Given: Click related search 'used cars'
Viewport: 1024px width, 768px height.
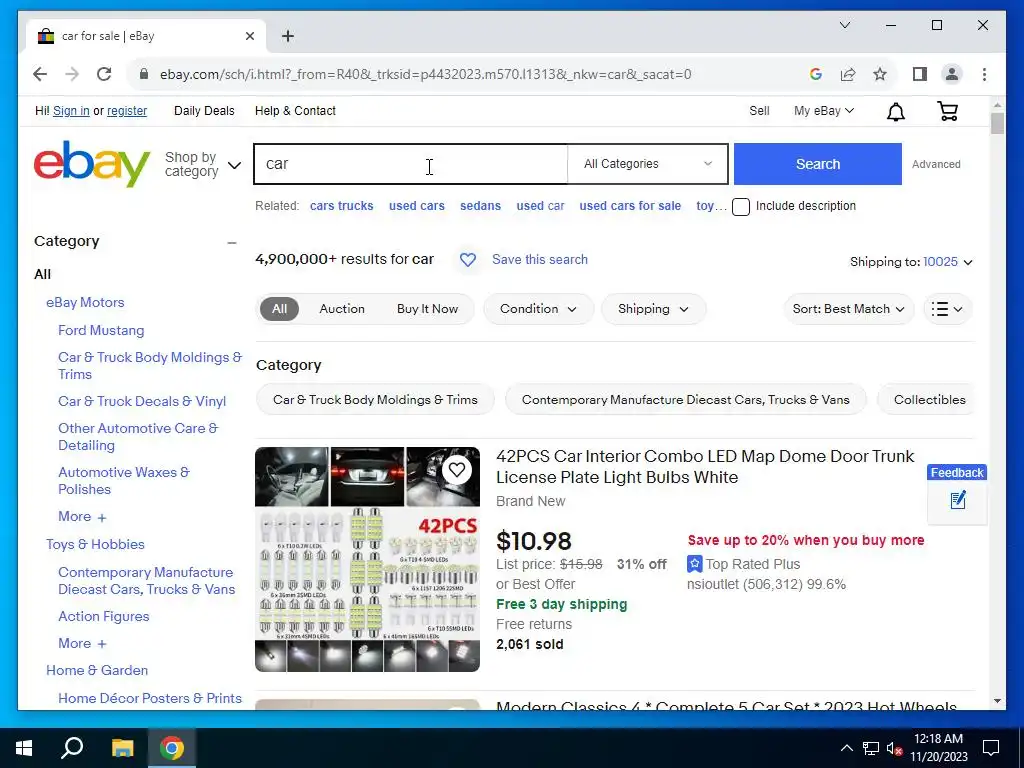Looking at the screenshot, I should coord(417,206).
